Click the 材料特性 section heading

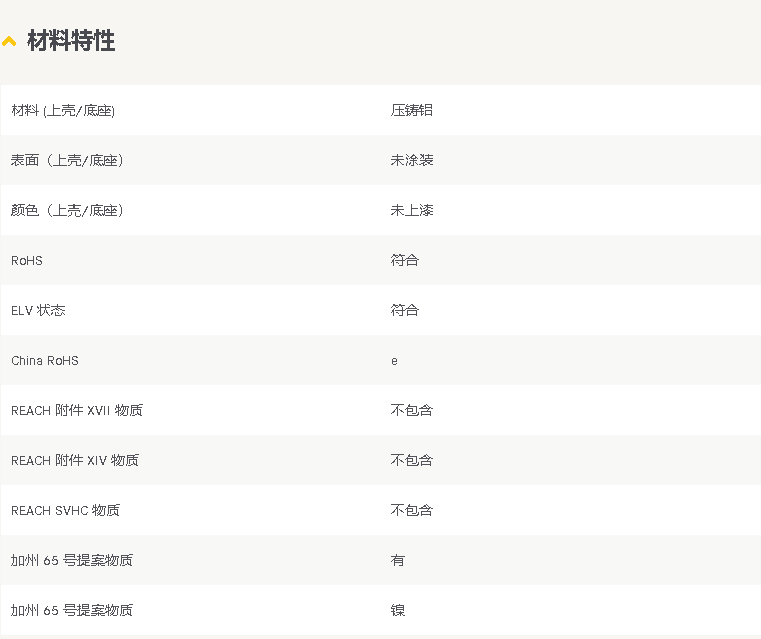point(71,41)
